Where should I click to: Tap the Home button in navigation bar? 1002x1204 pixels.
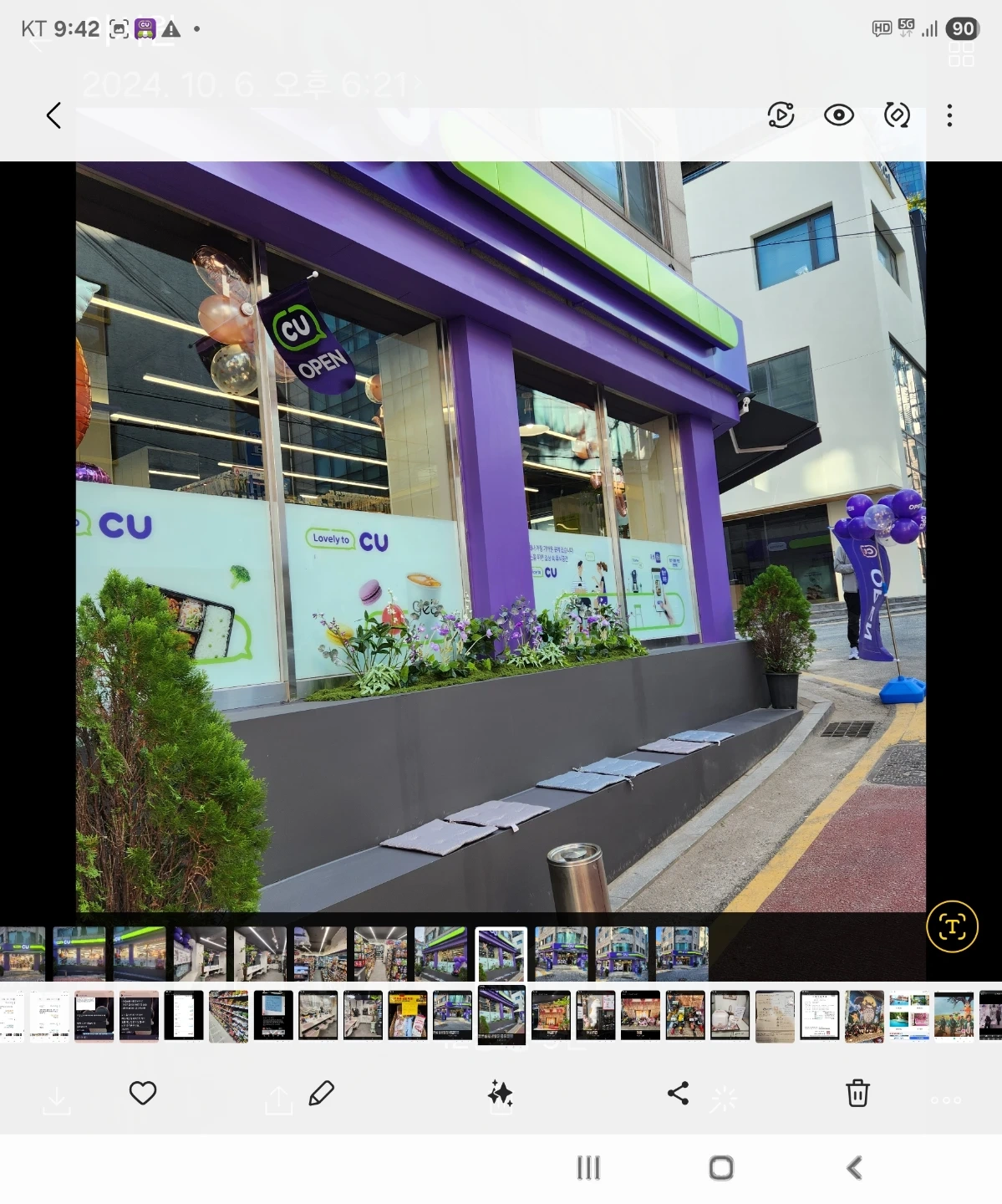(x=721, y=1168)
